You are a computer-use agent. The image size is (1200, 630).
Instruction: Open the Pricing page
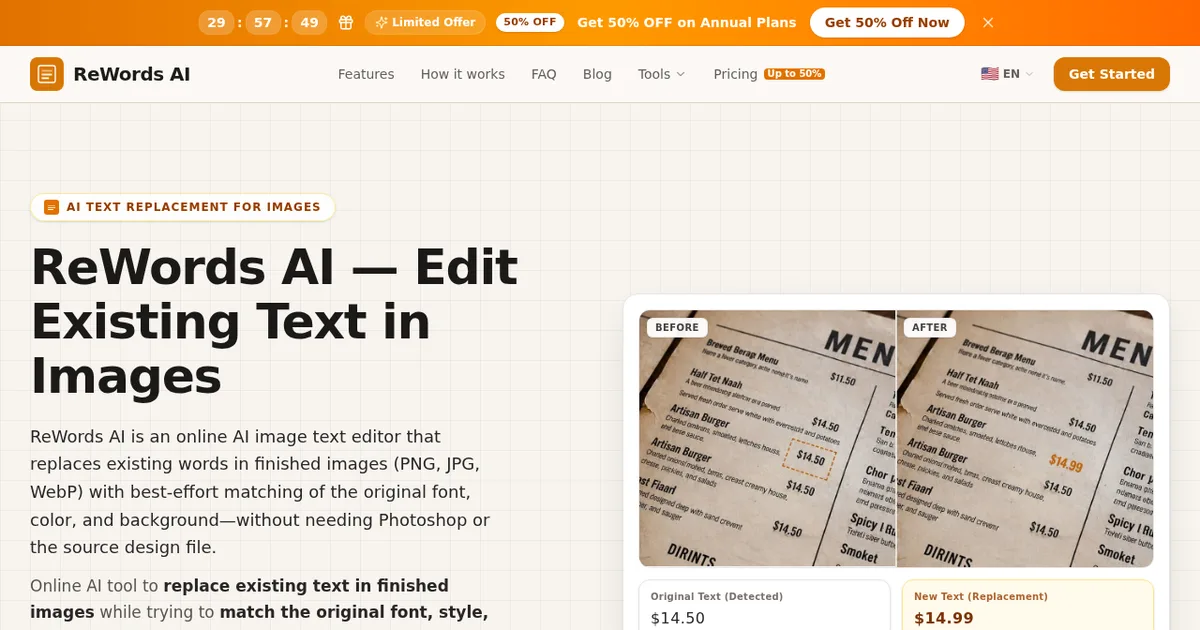(x=735, y=74)
